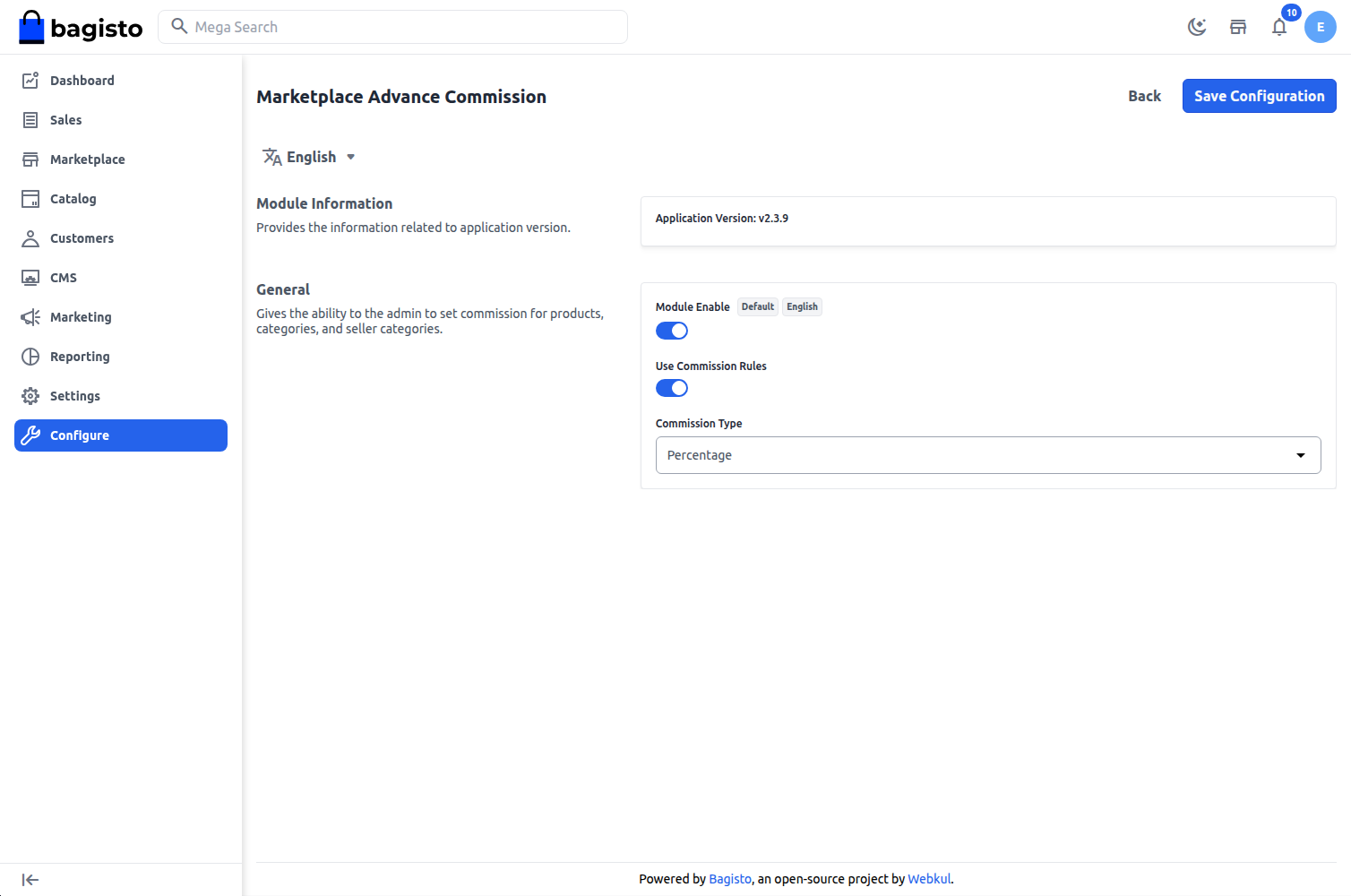Expand the English locale selector
1351x896 pixels.
(309, 156)
